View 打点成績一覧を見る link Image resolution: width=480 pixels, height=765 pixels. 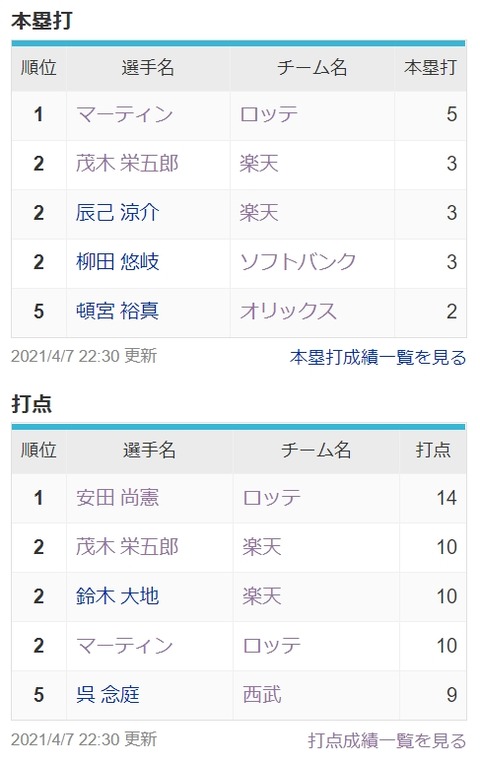point(387,740)
